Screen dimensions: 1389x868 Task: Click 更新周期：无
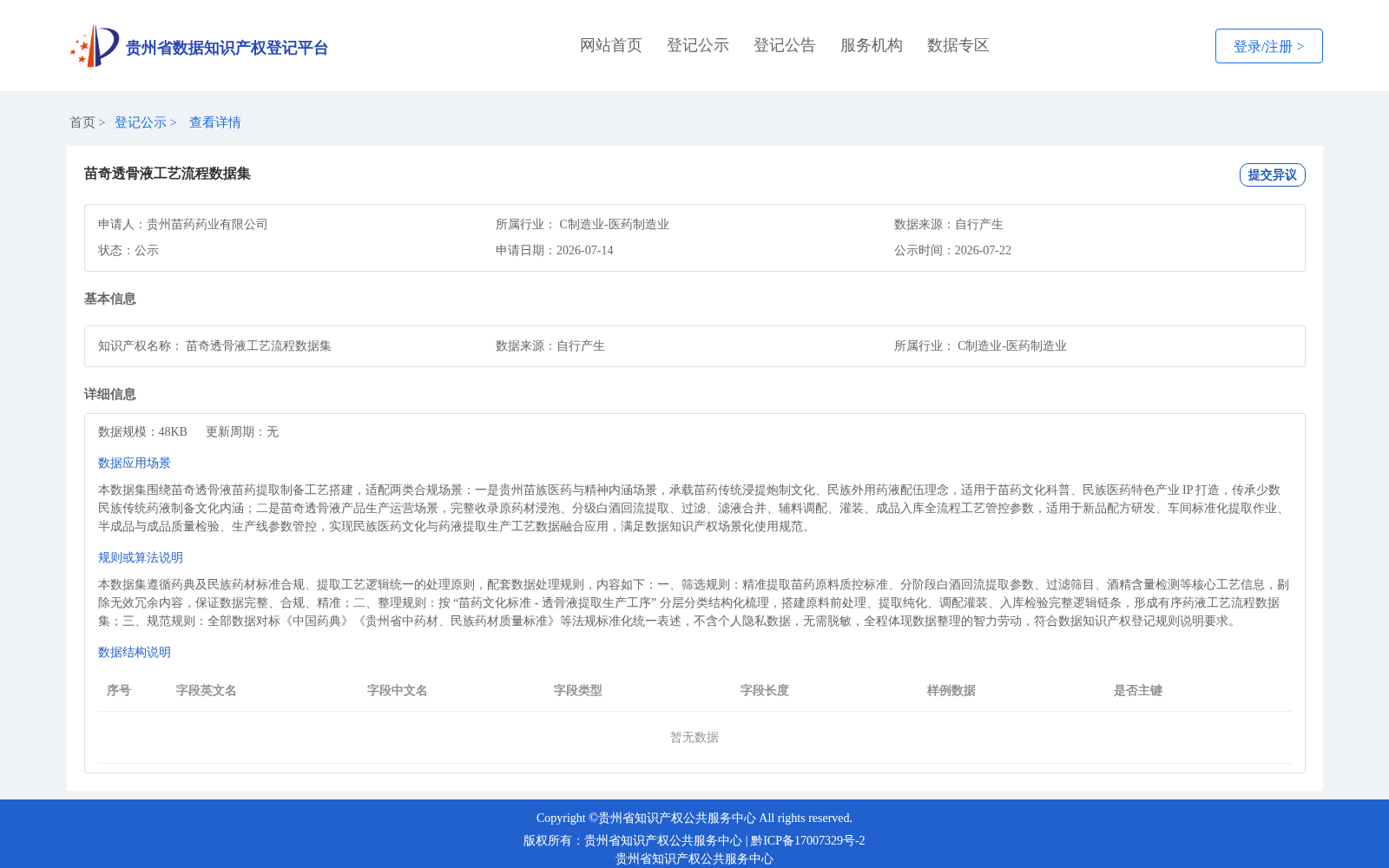(242, 431)
